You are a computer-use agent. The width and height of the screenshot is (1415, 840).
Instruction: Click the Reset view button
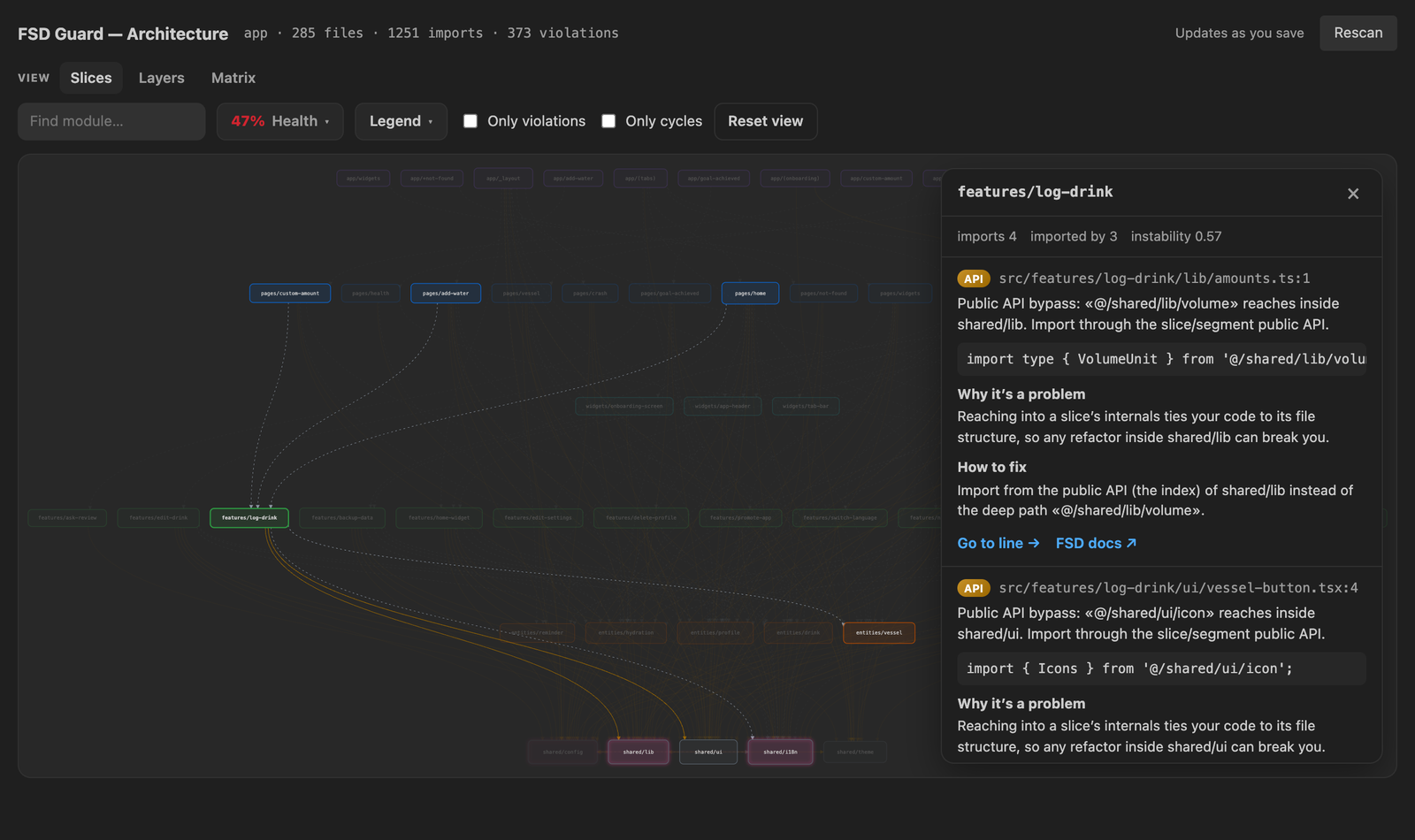click(x=766, y=121)
